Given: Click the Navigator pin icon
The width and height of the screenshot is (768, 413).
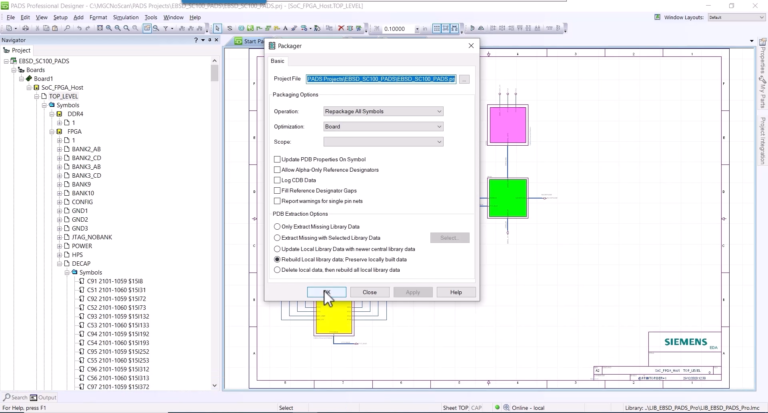Looking at the screenshot, I should coord(210,40).
